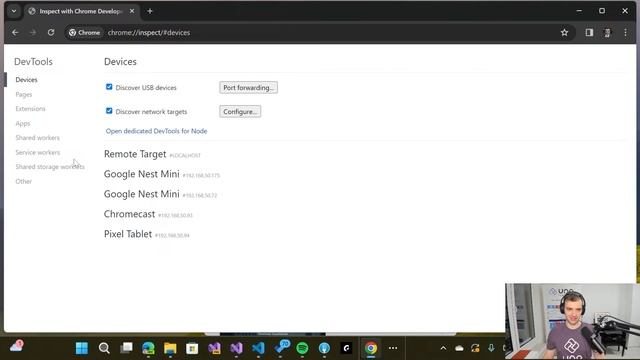This screenshot has width=640, height=360.
Task: Open a new tab with the plus icon
Action: pyautogui.click(x=150, y=11)
